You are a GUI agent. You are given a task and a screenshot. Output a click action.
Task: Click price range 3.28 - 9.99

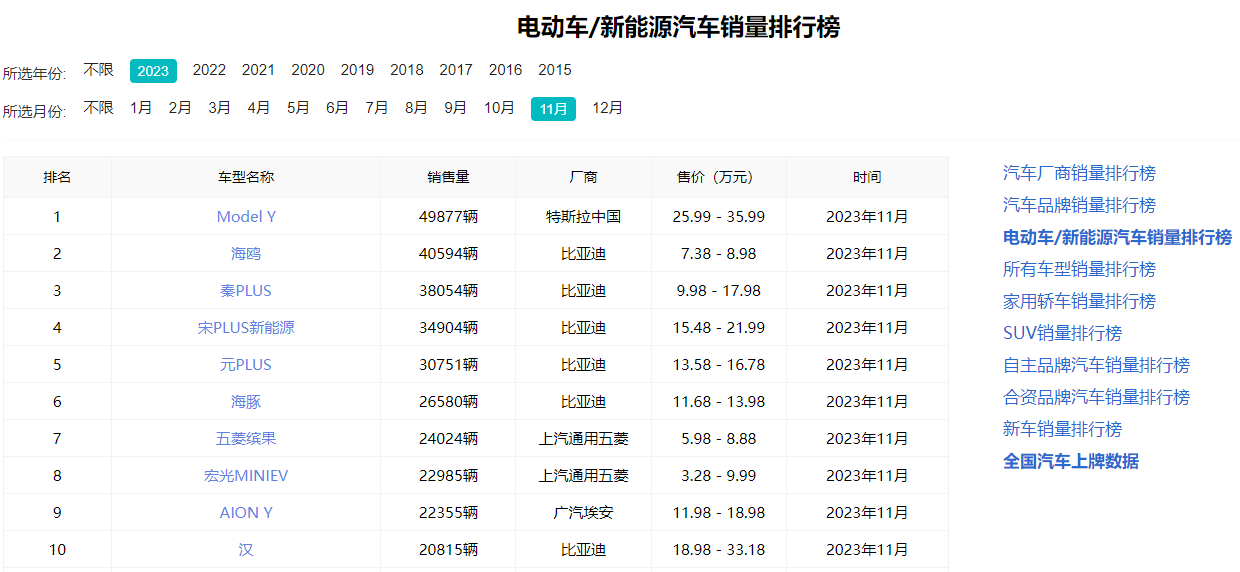pyautogui.click(x=719, y=476)
